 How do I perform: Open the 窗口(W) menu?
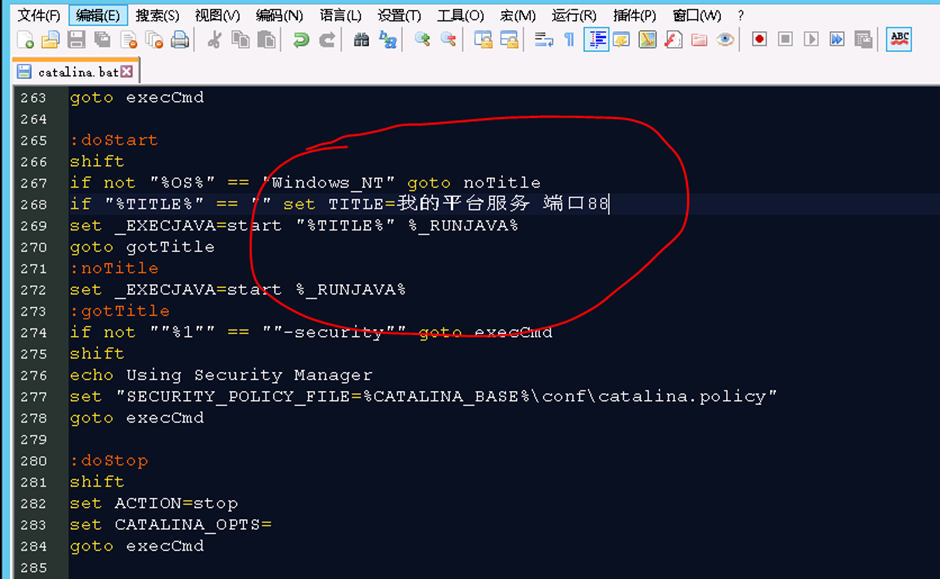[x=697, y=15]
